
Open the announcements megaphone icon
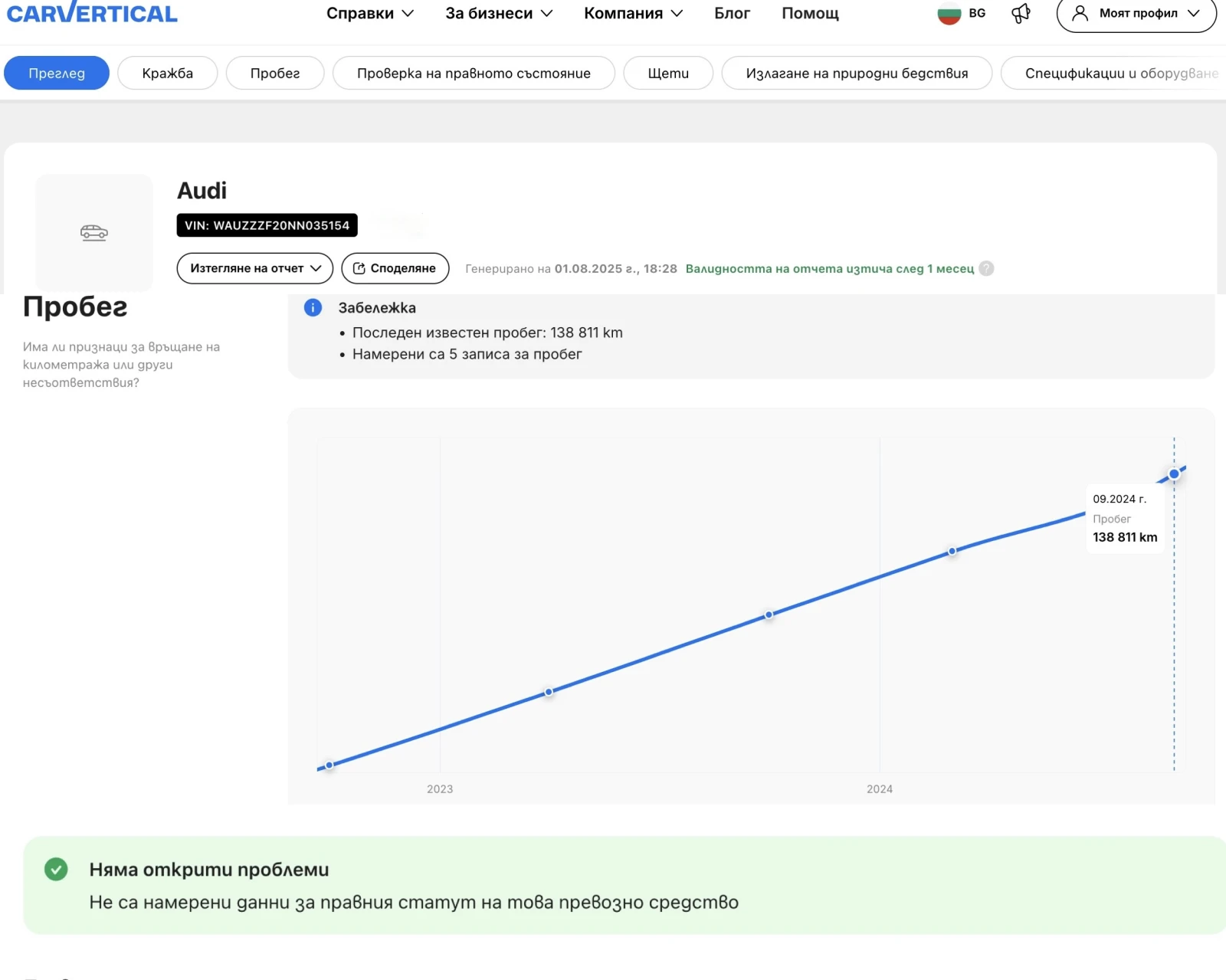coord(1021,14)
